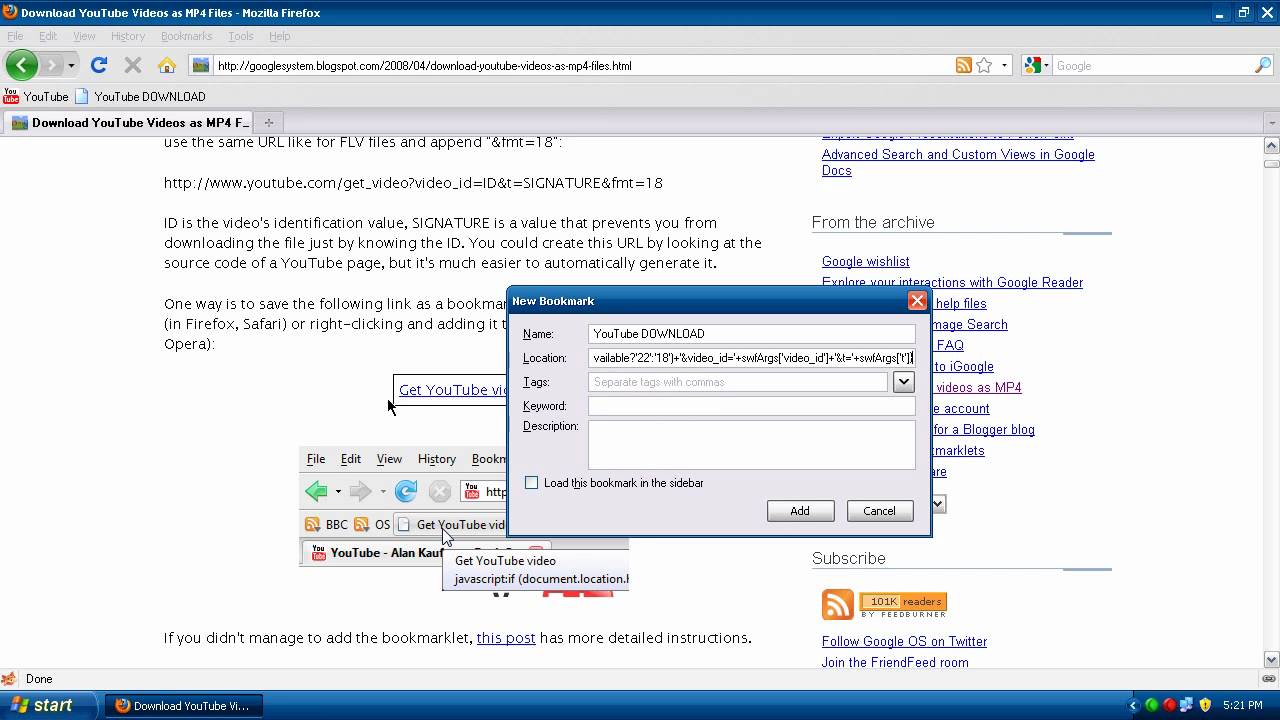Click the page scrollbar down arrow
Viewport: 1280px width, 720px height.
[1272, 659]
